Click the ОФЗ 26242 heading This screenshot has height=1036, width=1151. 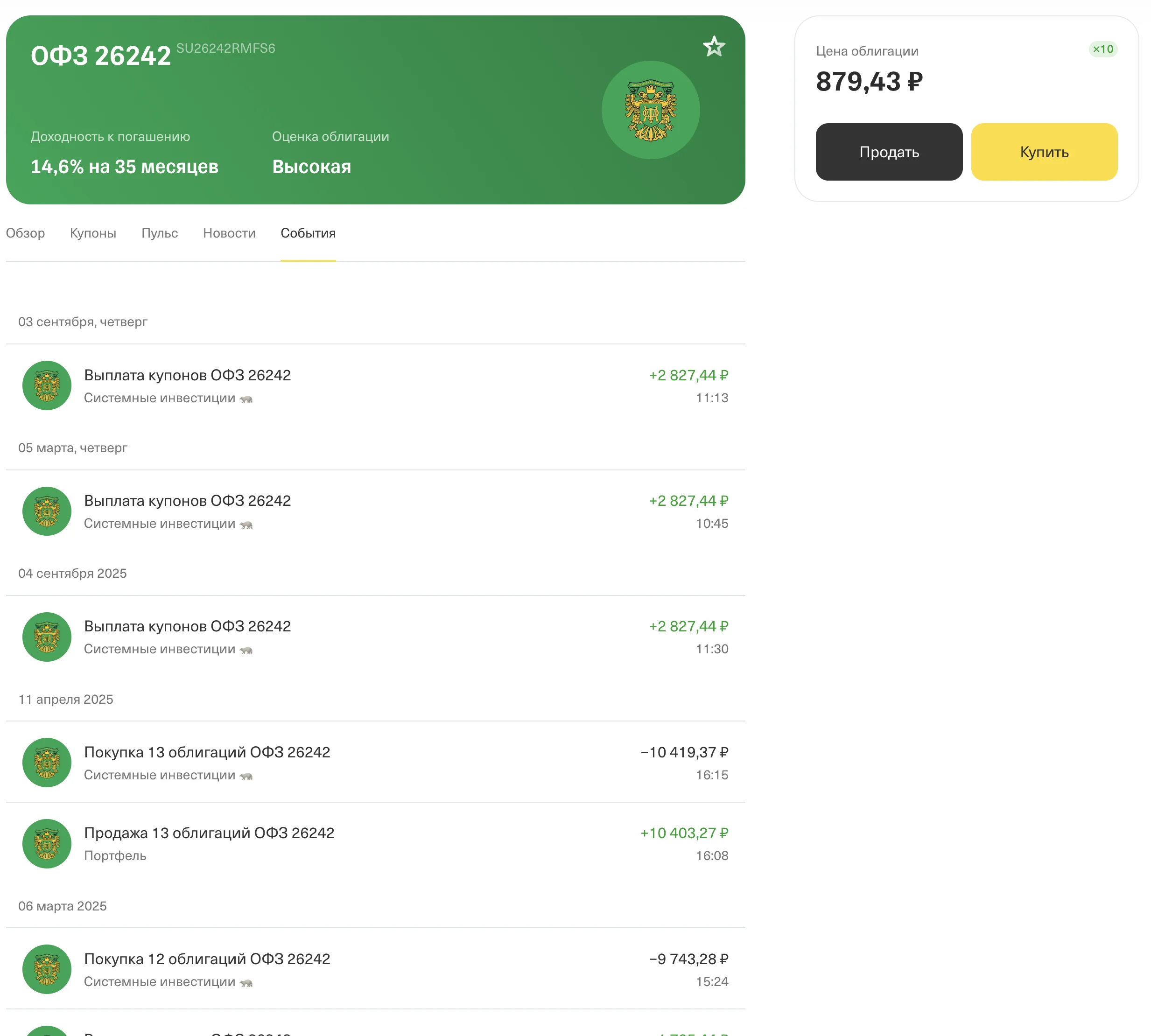click(101, 56)
